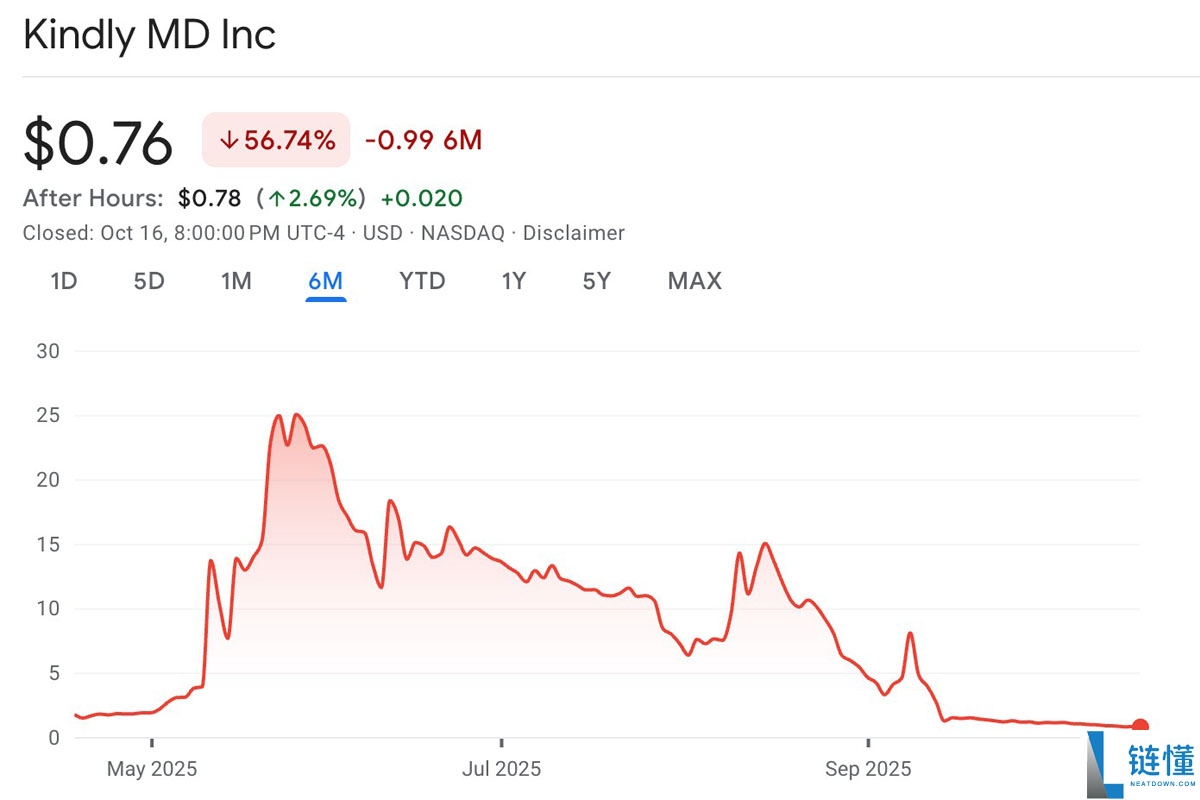
Task: Select the 5D time range
Action: click(148, 281)
